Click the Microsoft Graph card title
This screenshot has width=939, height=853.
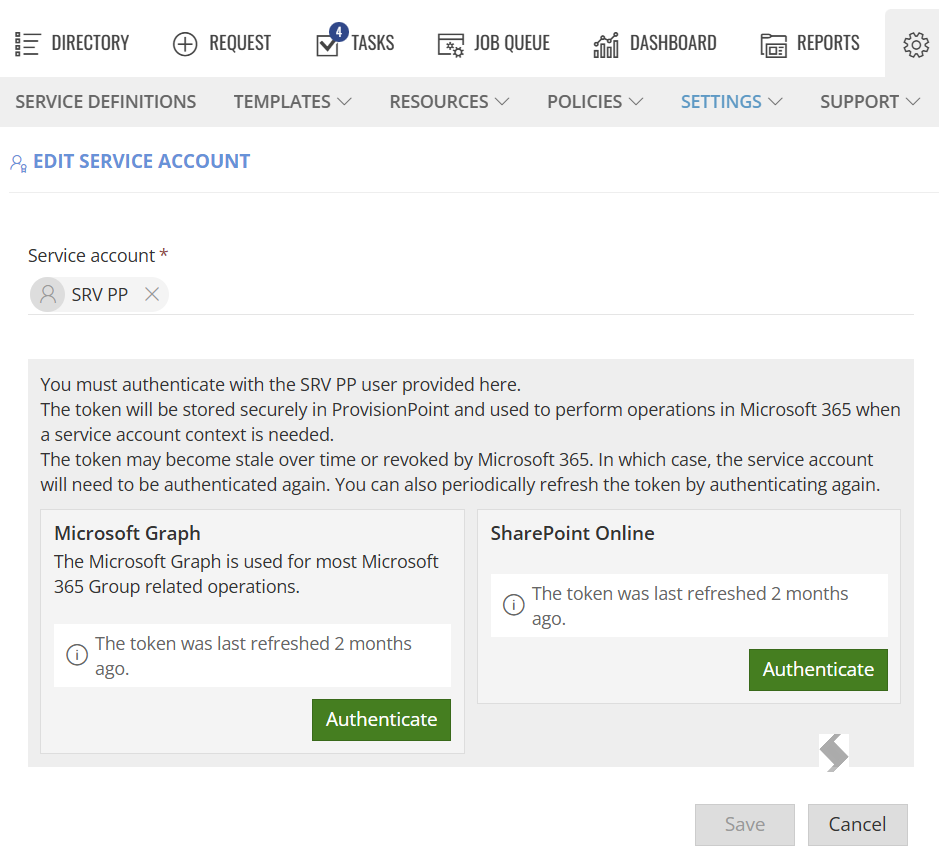(128, 533)
